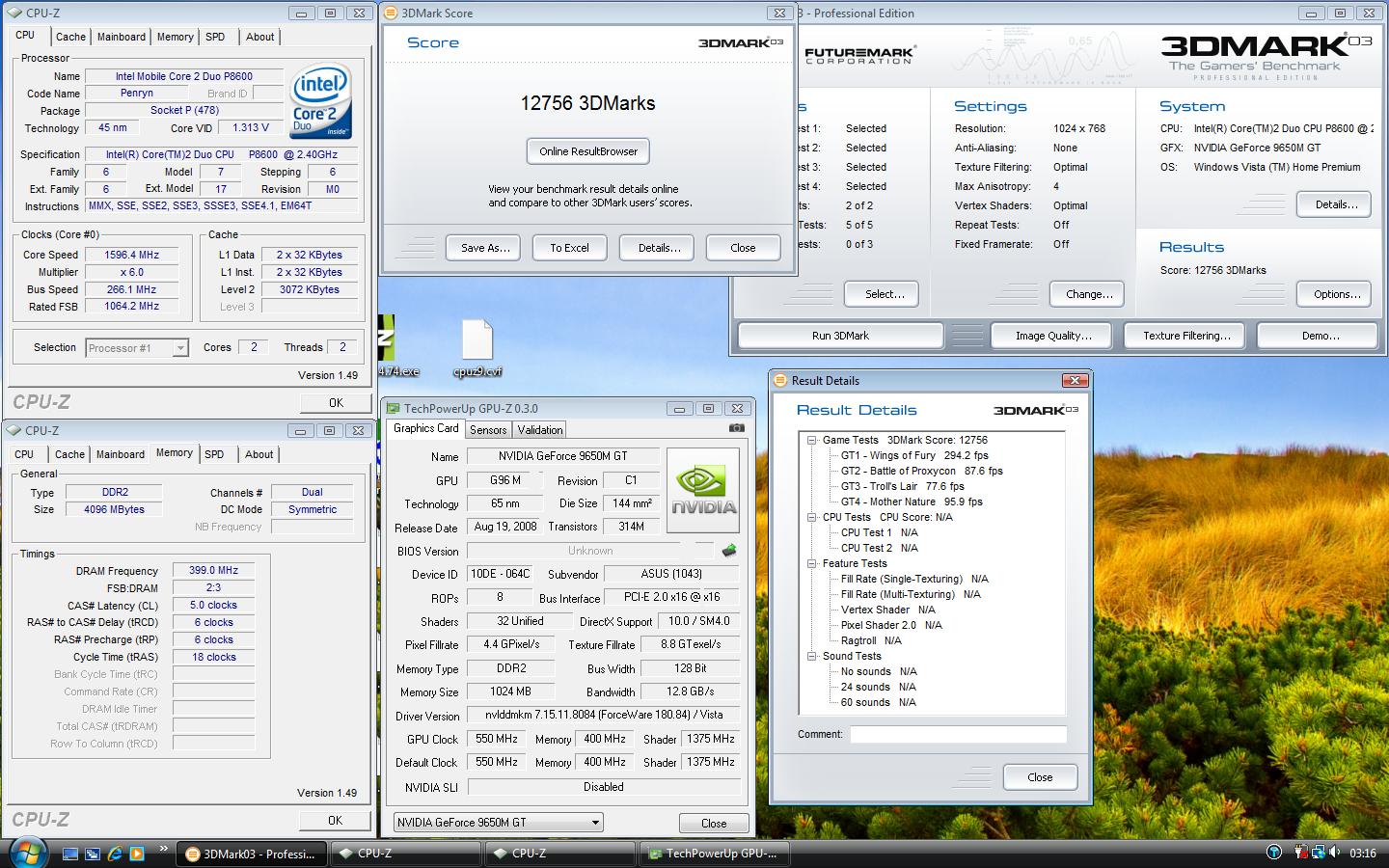Click Save As button in 3DMark Score
Screen dimensions: 1389x868
pos(484,248)
